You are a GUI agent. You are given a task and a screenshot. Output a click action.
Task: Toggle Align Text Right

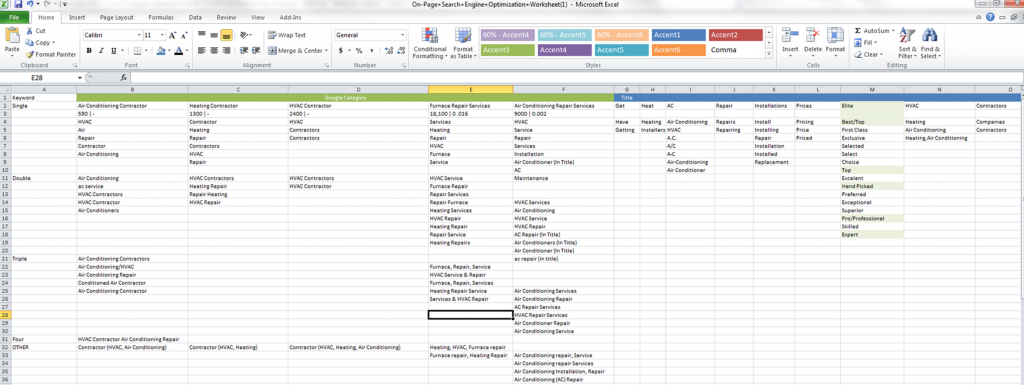[226, 50]
